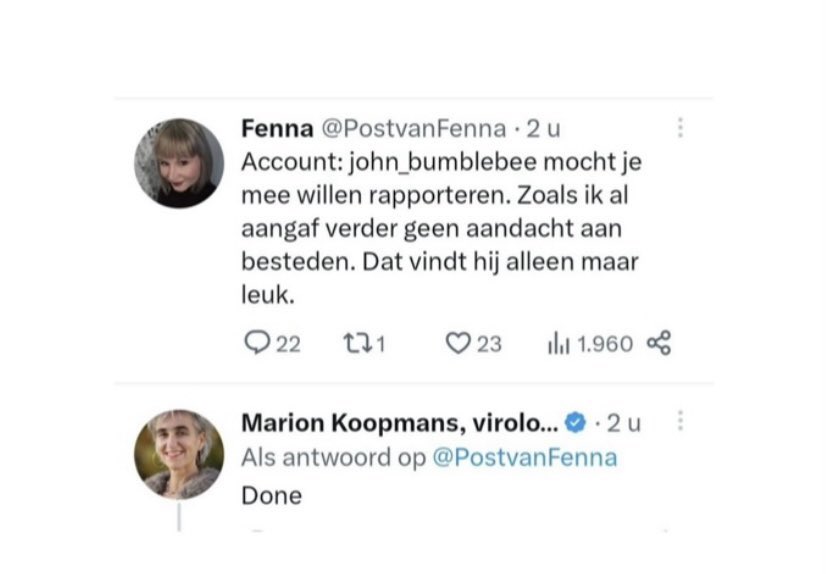Open Fenna's profile picture
828x574 pixels.
[x=179, y=163]
